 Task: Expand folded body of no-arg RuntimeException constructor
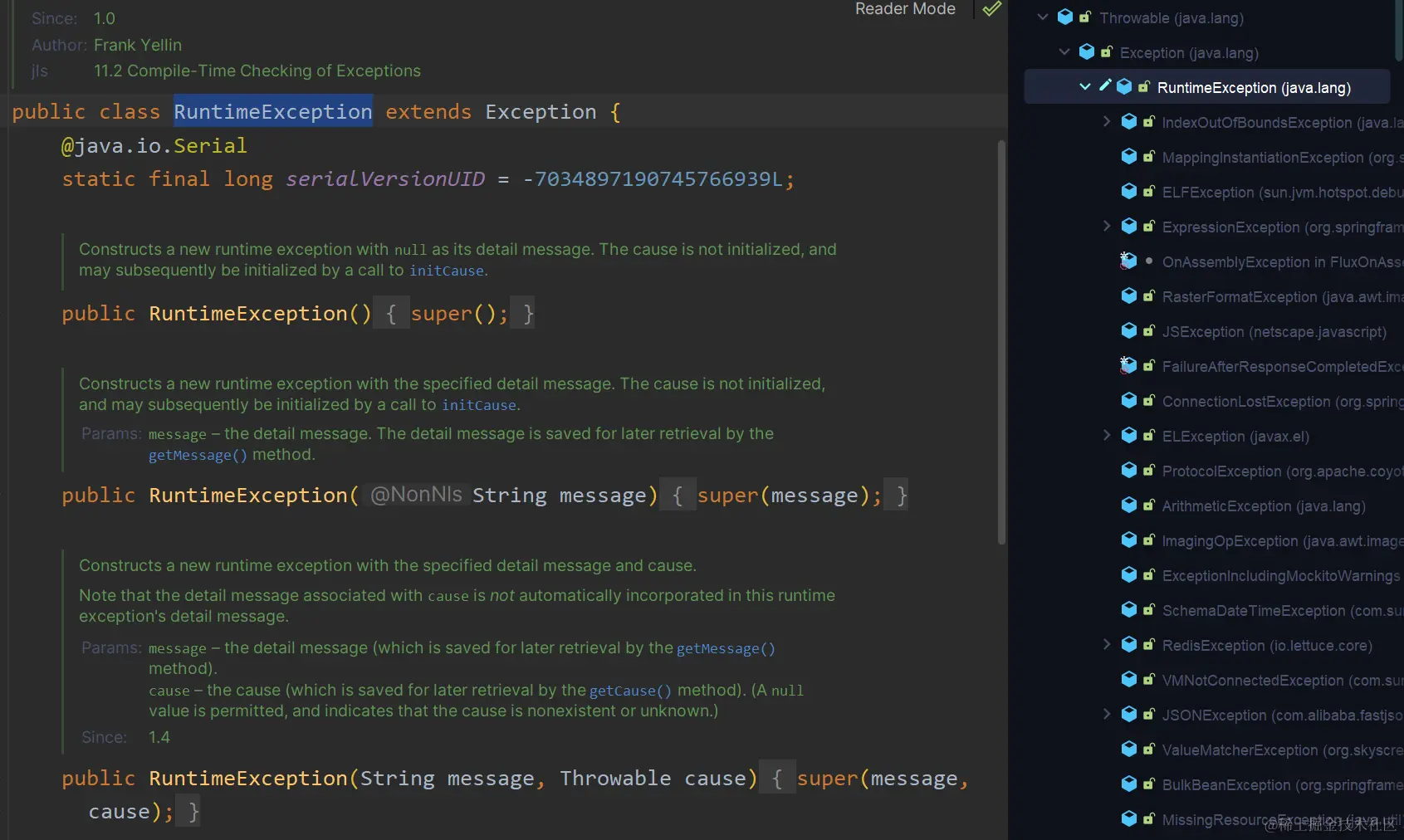click(391, 313)
